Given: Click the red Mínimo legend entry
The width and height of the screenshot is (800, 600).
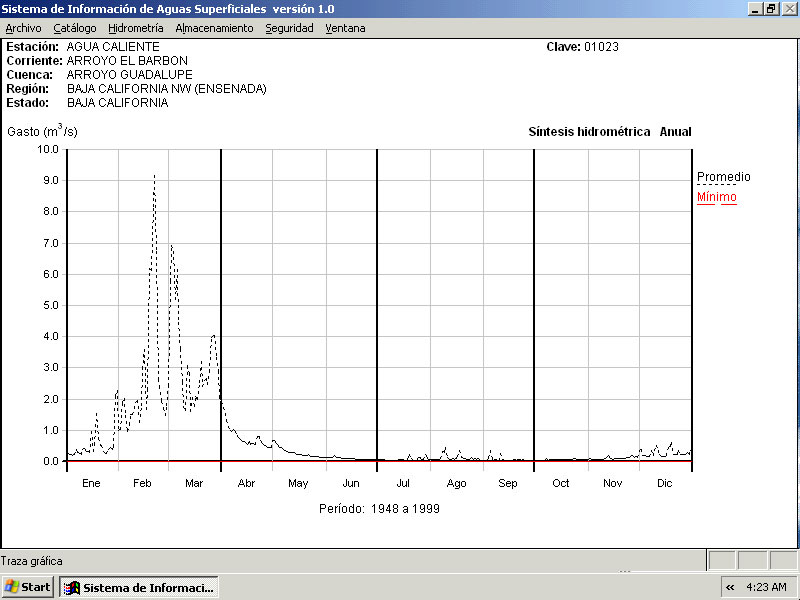Looking at the screenshot, I should pos(716,197).
